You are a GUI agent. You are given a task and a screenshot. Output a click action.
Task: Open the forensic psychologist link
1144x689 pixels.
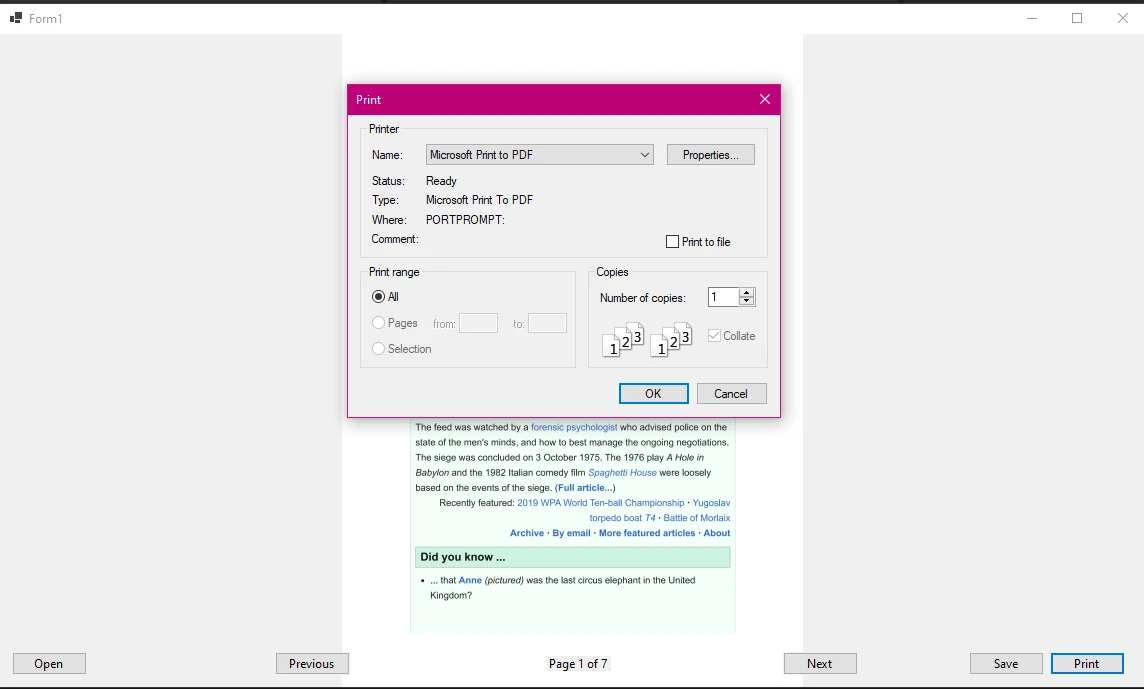tap(574, 427)
